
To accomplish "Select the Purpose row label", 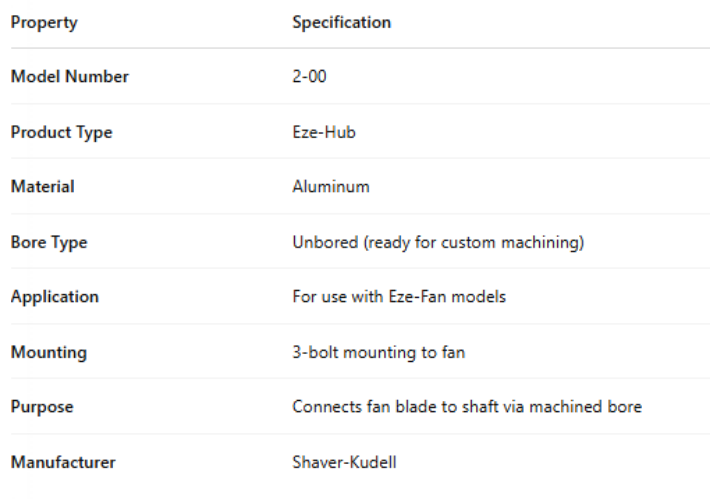I will (42, 407).
